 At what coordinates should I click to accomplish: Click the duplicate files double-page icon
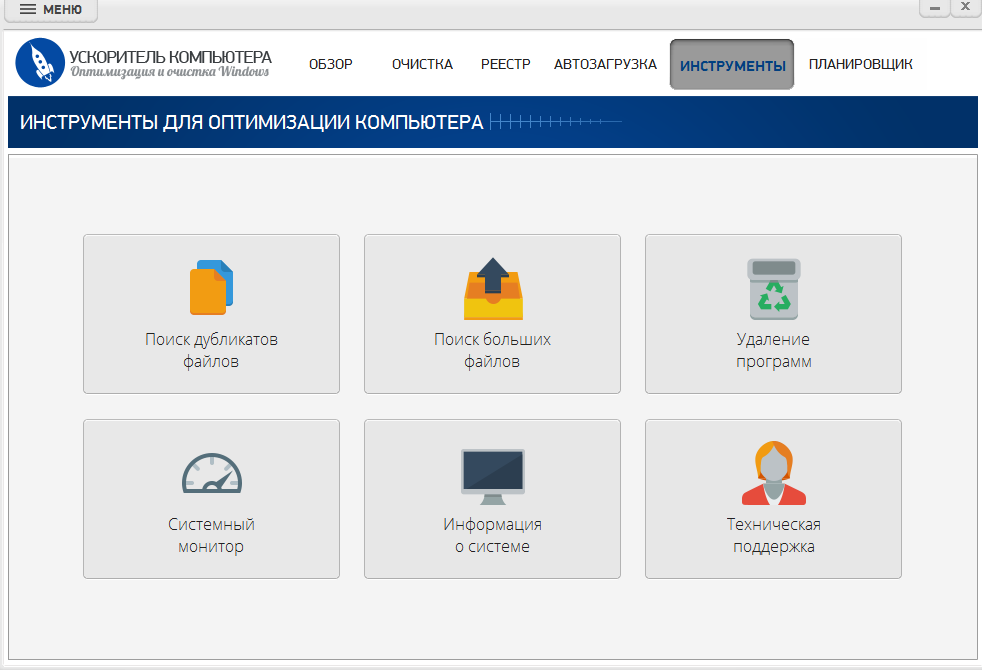212,287
